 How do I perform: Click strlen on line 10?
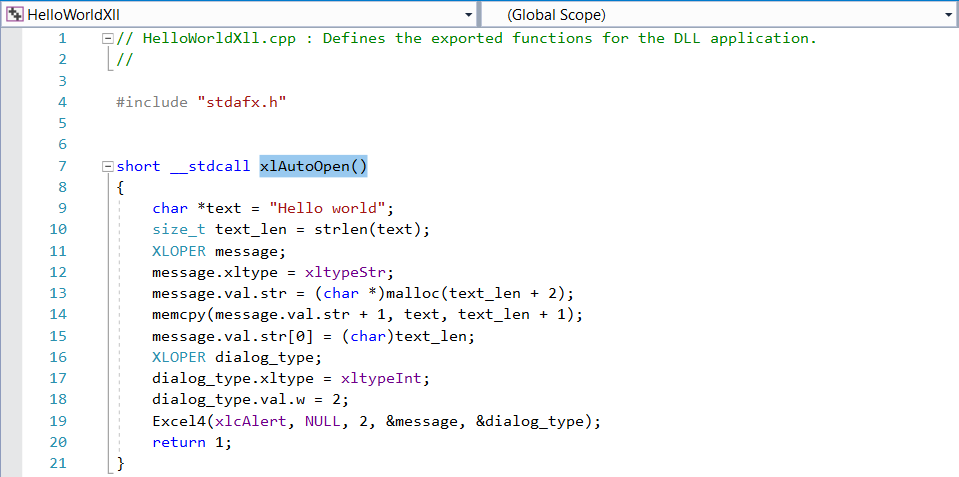pyautogui.click(x=340, y=230)
